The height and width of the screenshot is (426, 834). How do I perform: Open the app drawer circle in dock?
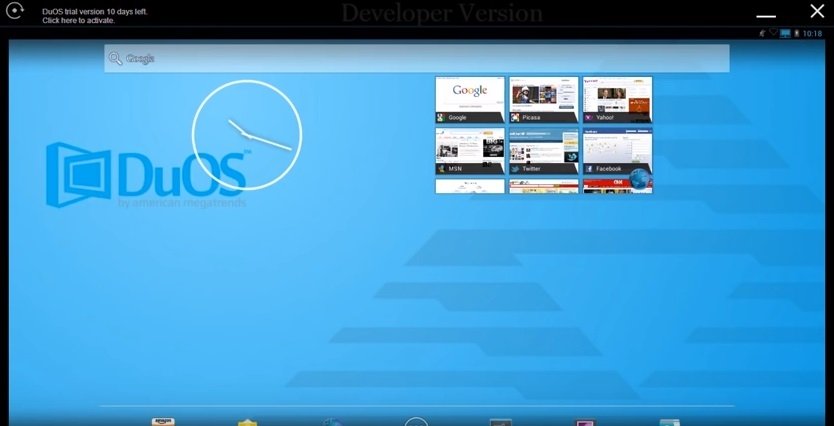tap(416, 422)
